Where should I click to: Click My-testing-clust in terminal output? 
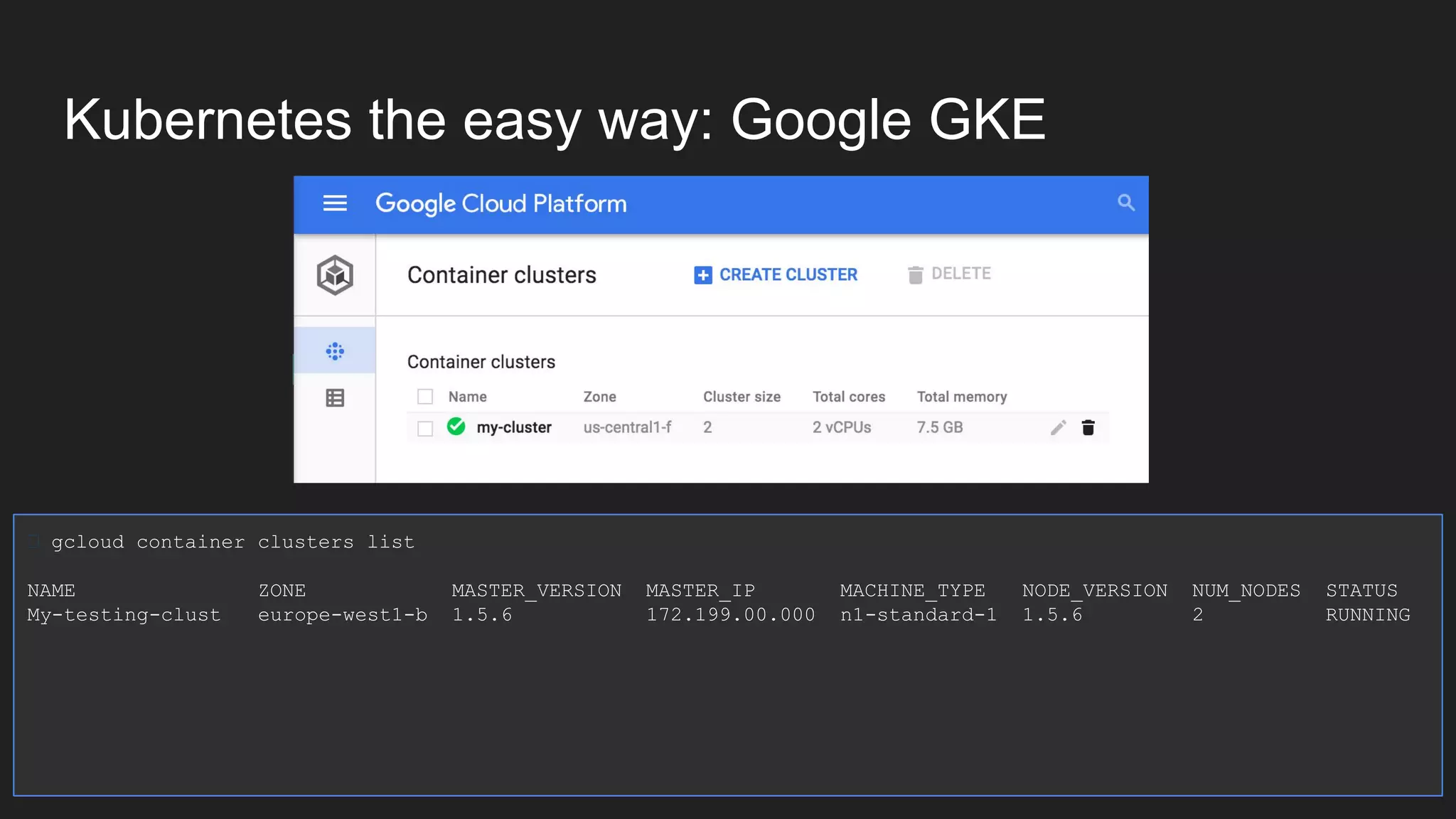point(124,615)
